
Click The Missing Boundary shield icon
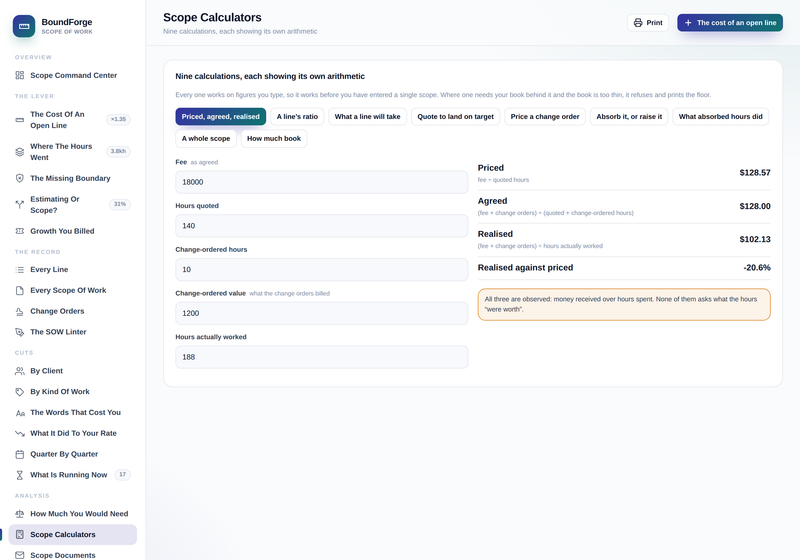pos(19,178)
